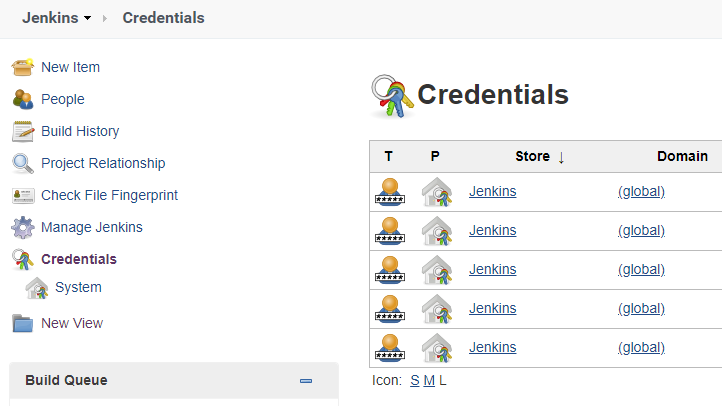Image resolution: width=722 pixels, height=406 pixels.
Task: Click the provider house icon in first row
Action: [x=437, y=191]
